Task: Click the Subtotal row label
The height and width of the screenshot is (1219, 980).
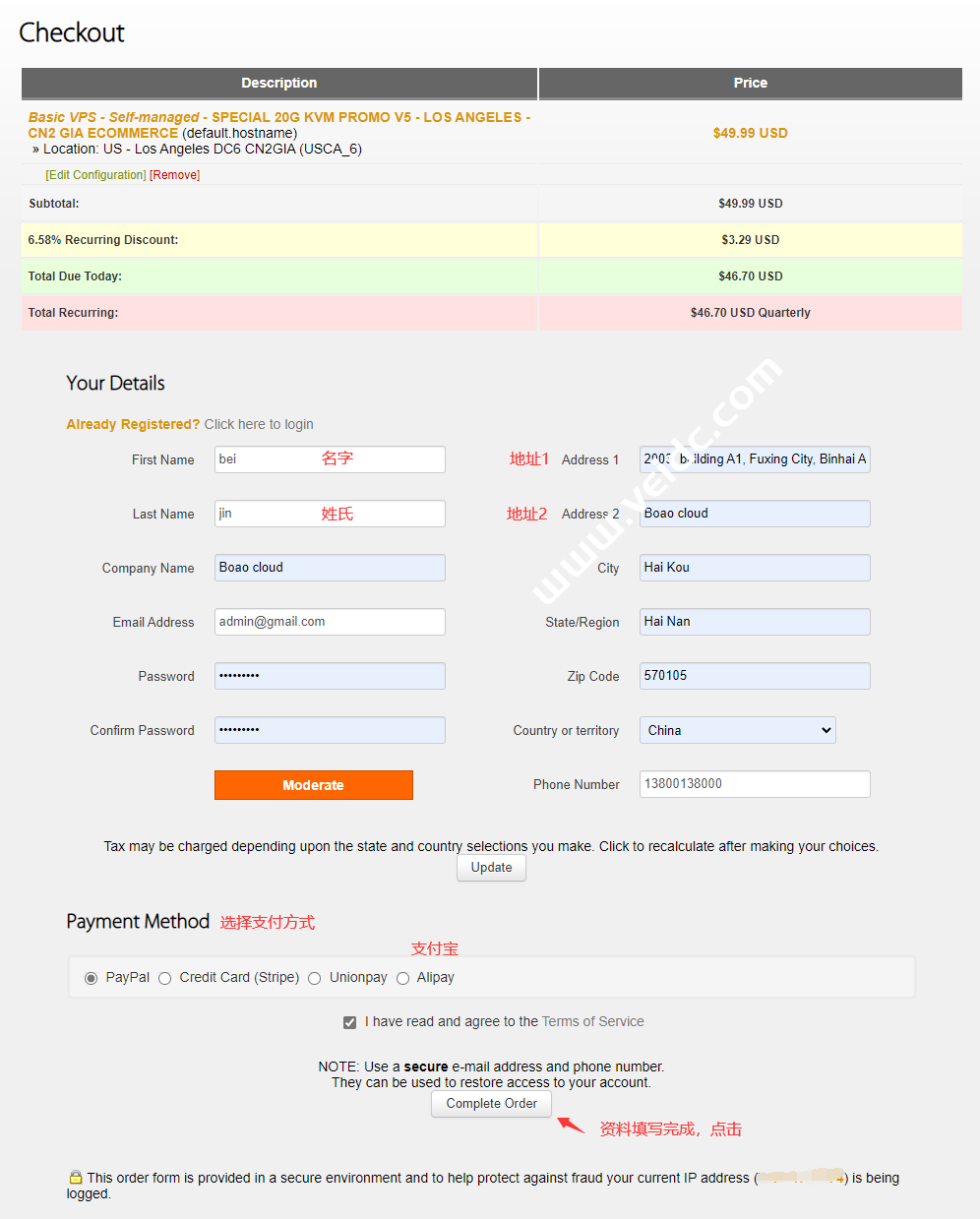Action: pos(54,204)
